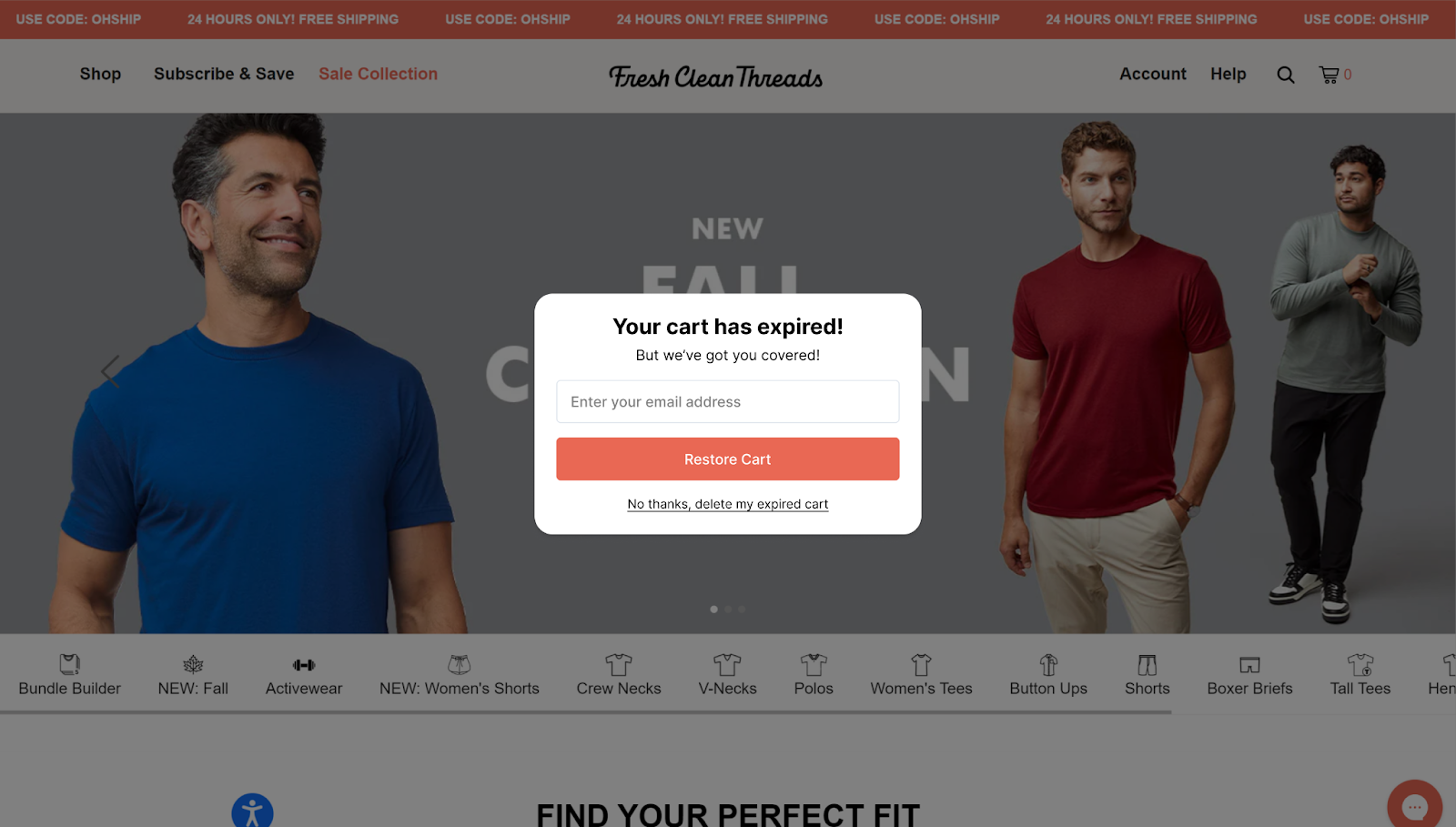Select the Bundle Builder category icon
The image size is (1456, 827).
[x=70, y=663]
